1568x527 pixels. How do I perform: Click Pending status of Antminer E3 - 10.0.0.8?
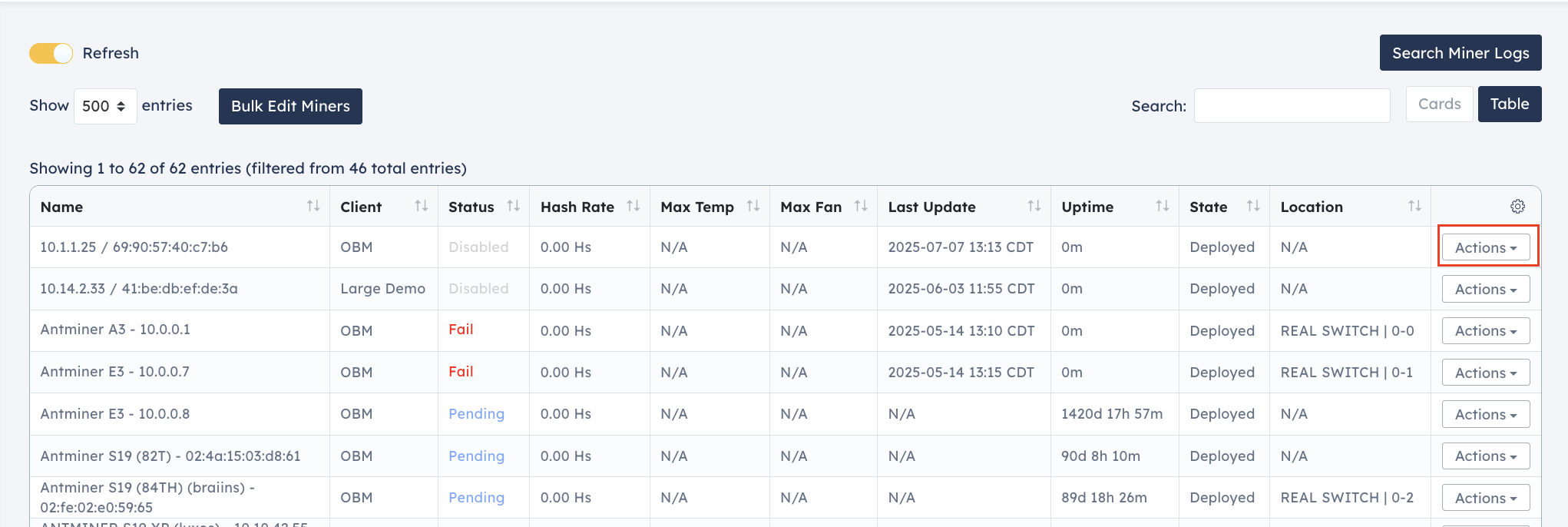coord(476,414)
